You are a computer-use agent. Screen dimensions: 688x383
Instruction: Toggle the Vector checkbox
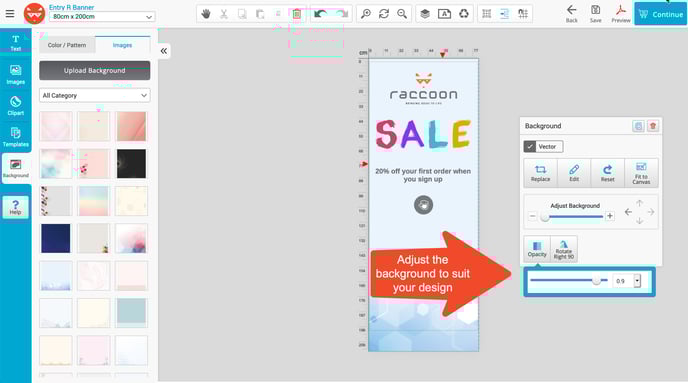click(530, 147)
